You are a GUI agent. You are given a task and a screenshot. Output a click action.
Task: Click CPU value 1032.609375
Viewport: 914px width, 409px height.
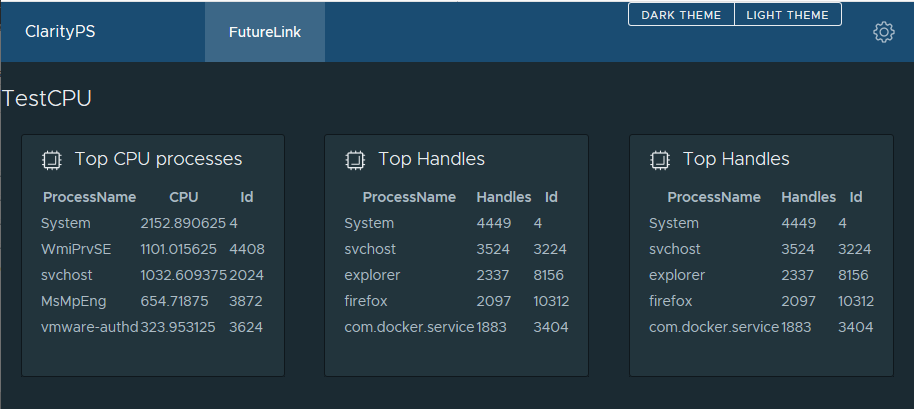pos(184,275)
